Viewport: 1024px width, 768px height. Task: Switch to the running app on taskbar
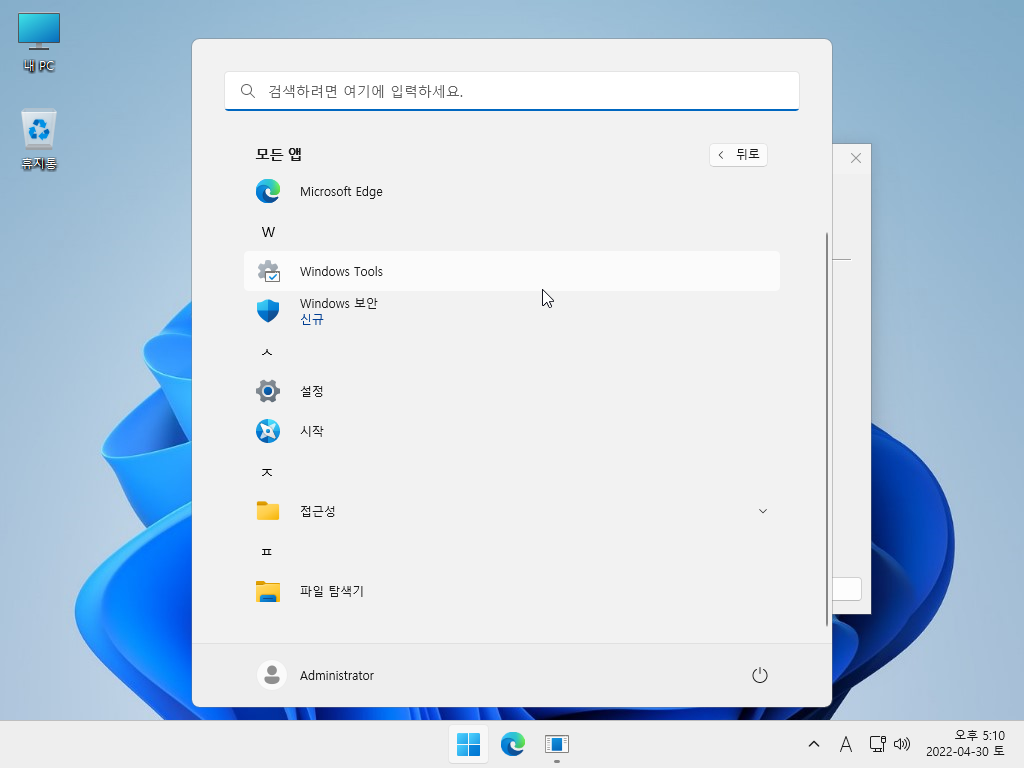click(556, 744)
